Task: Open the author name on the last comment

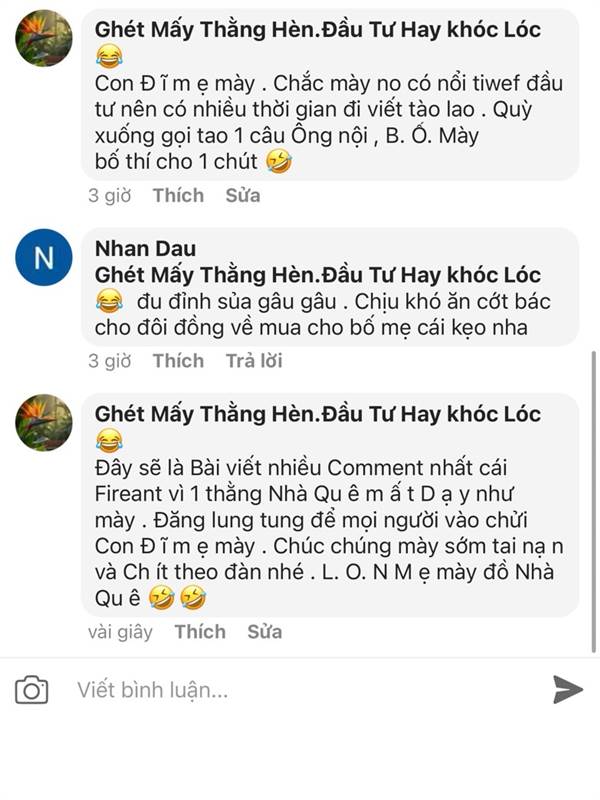Action: pos(317,414)
